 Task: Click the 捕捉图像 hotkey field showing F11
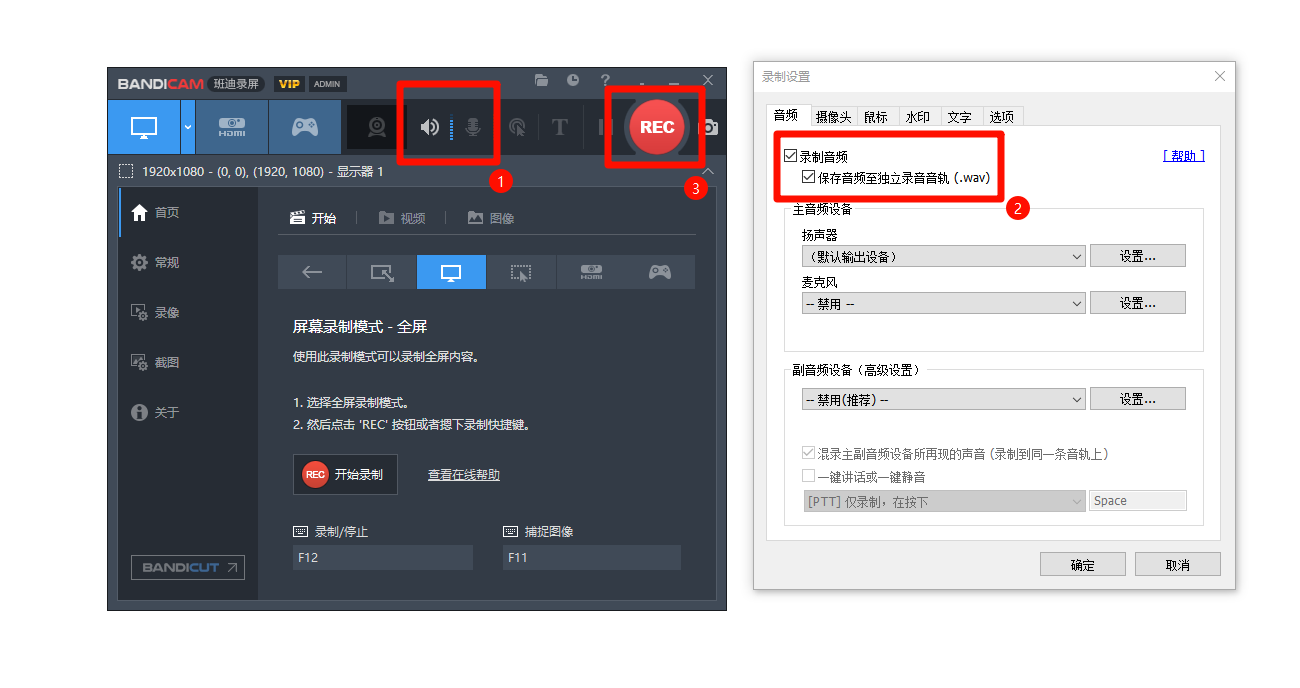coord(592,557)
